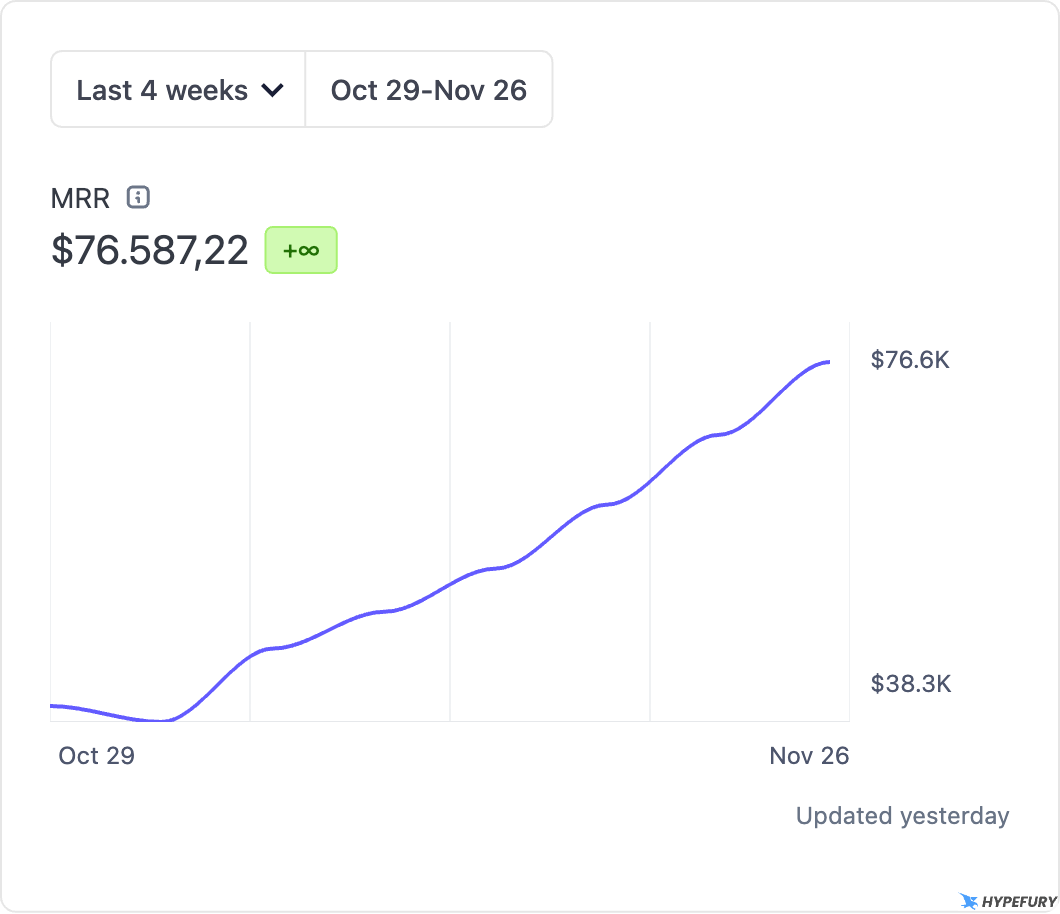Click the first vertical gridline in the chart
This screenshot has width=1060, height=914.
tap(250, 500)
